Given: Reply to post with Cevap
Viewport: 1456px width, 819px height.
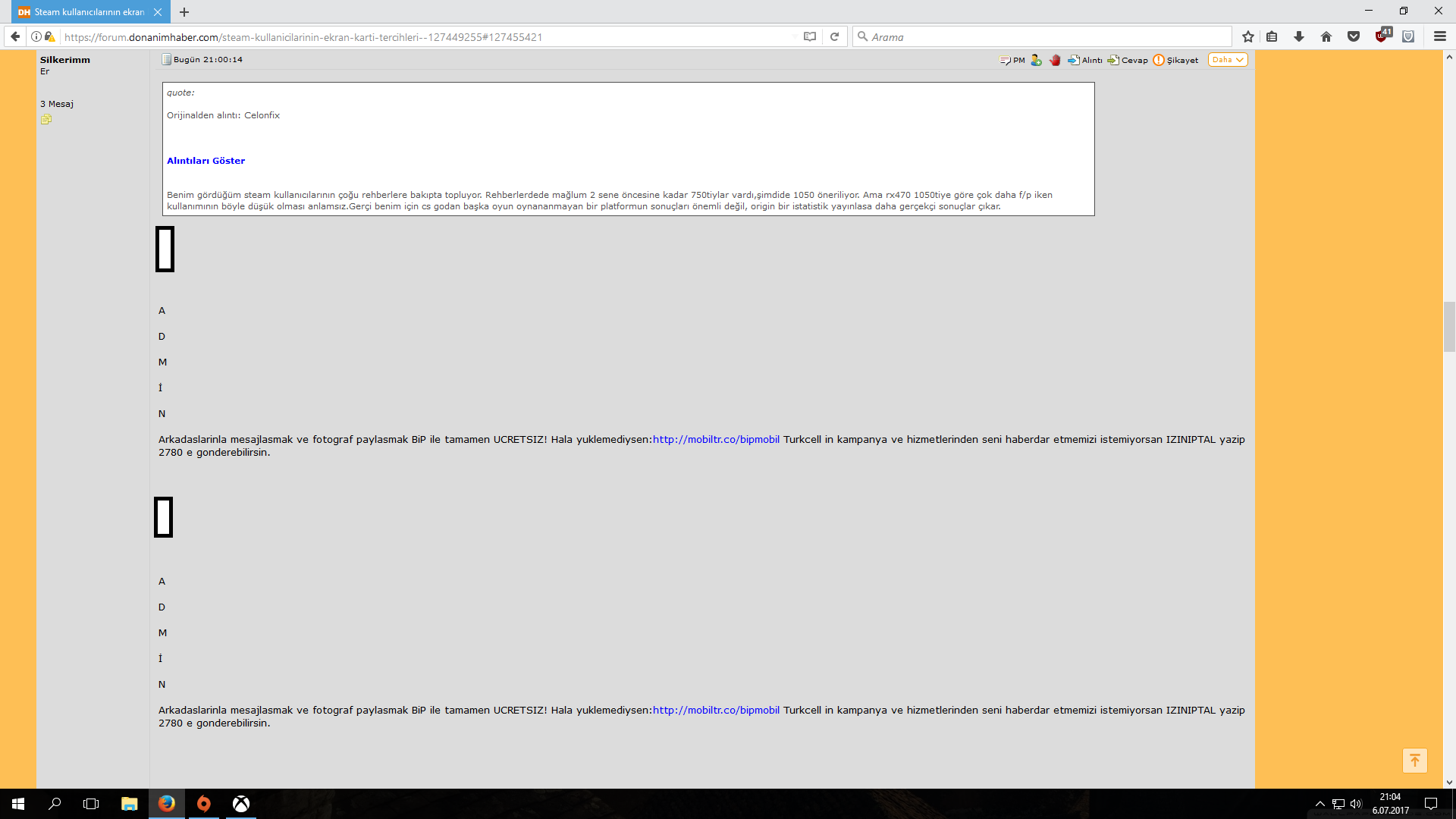Looking at the screenshot, I should tap(1128, 60).
